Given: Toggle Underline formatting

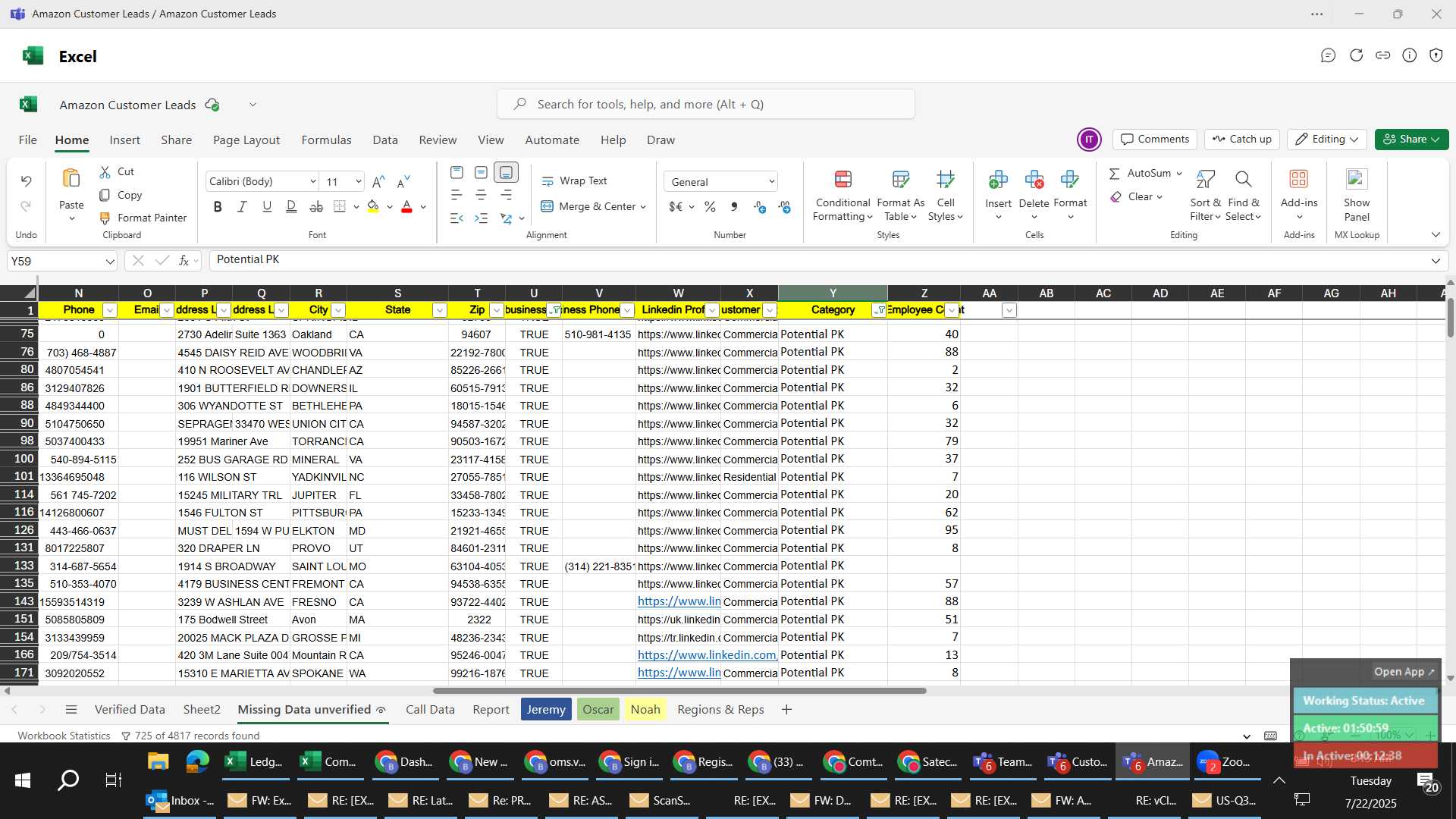Looking at the screenshot, I should [267, 206].
